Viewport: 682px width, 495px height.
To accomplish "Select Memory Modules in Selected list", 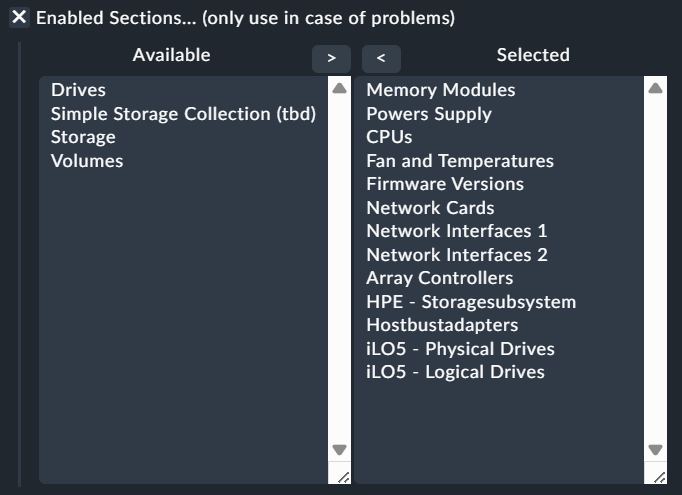I will (441, 90).
